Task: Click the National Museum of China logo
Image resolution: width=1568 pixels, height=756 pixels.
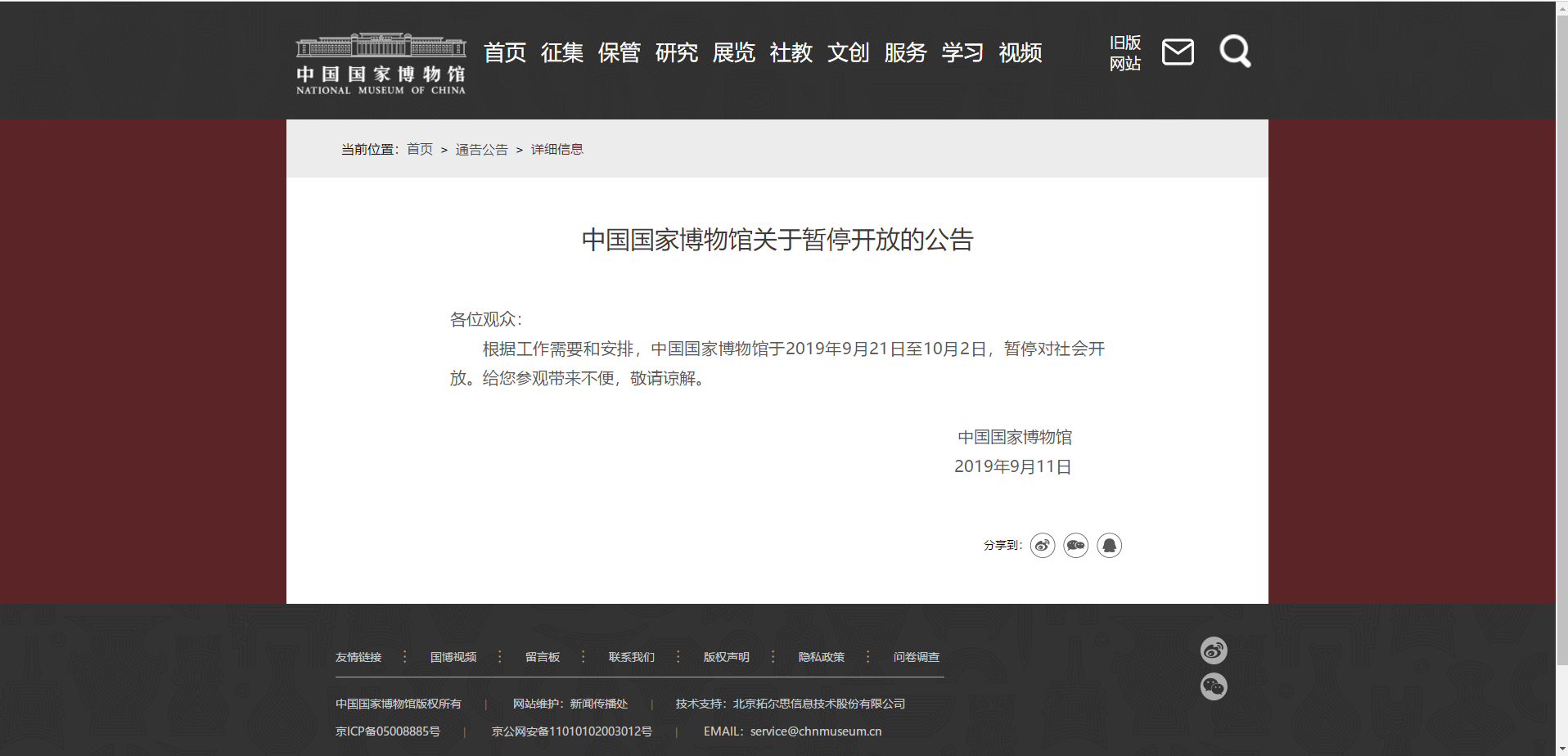Action: 381,65
